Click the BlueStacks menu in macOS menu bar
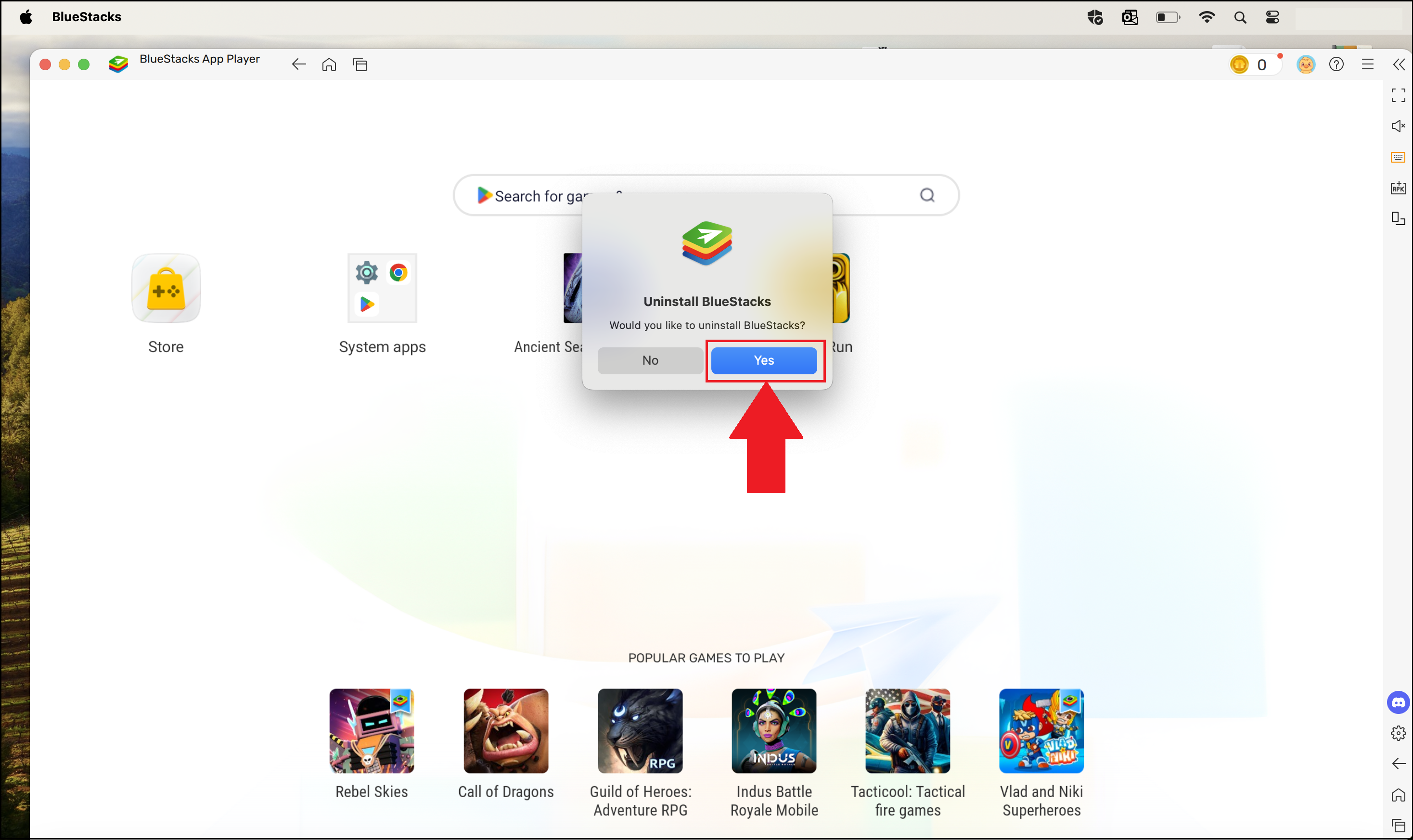 click(x=87, y=16)
